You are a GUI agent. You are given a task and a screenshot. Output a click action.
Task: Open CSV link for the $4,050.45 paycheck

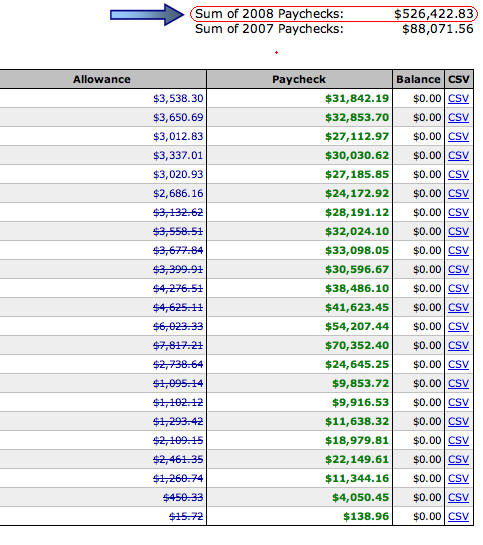click(458, 498)
